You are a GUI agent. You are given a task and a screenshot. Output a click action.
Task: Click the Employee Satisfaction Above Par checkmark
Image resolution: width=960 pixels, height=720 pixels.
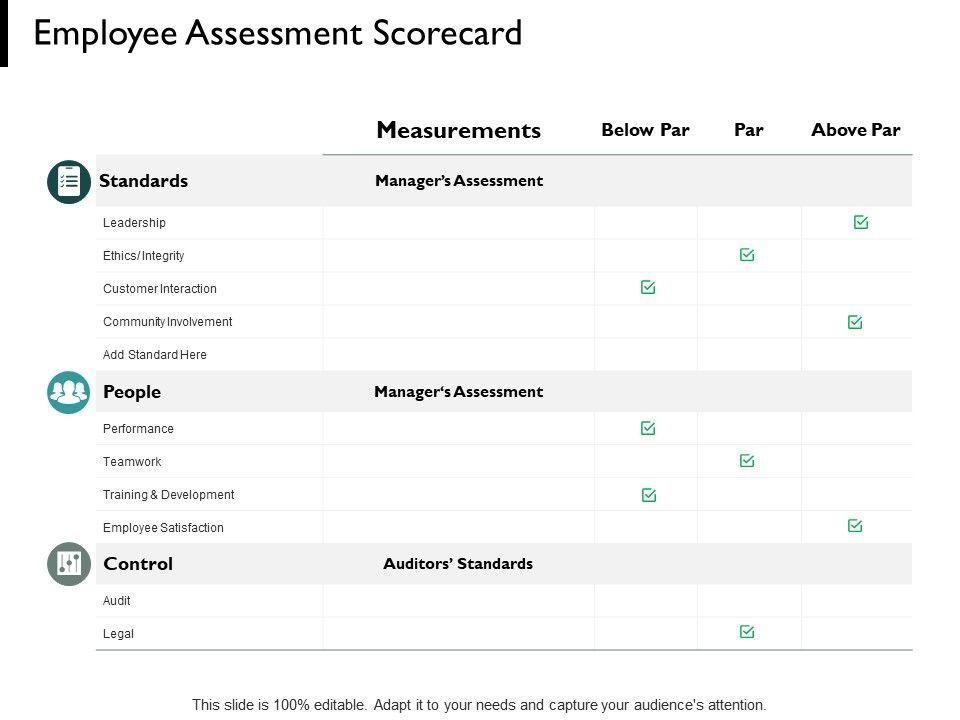pos(855,526)
